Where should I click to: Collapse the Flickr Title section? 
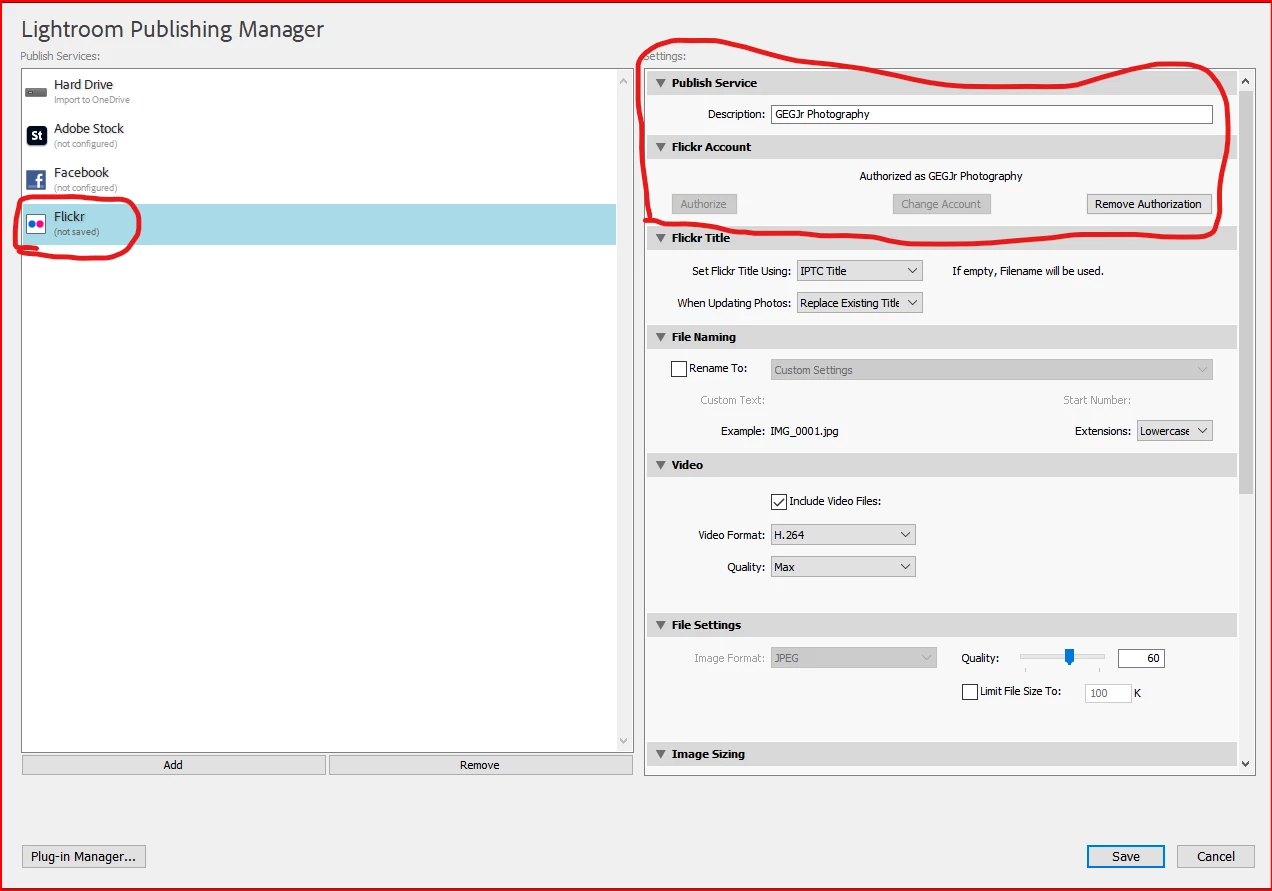tap(660, 238)
